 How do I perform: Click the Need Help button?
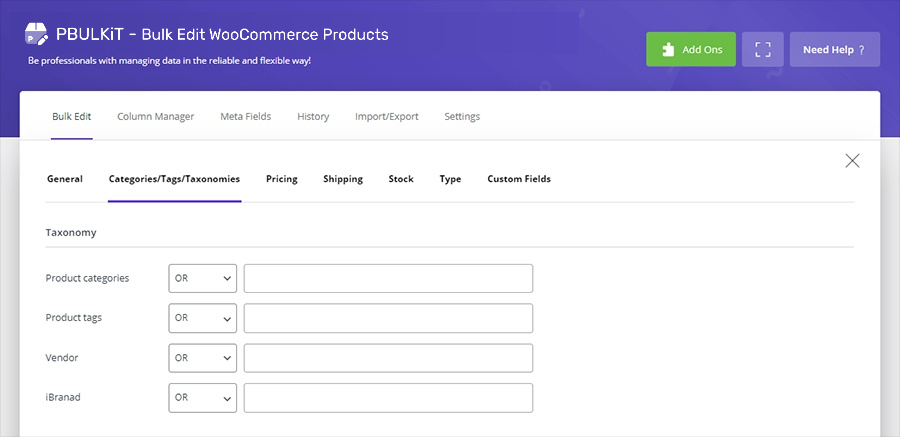pos(835,49)
